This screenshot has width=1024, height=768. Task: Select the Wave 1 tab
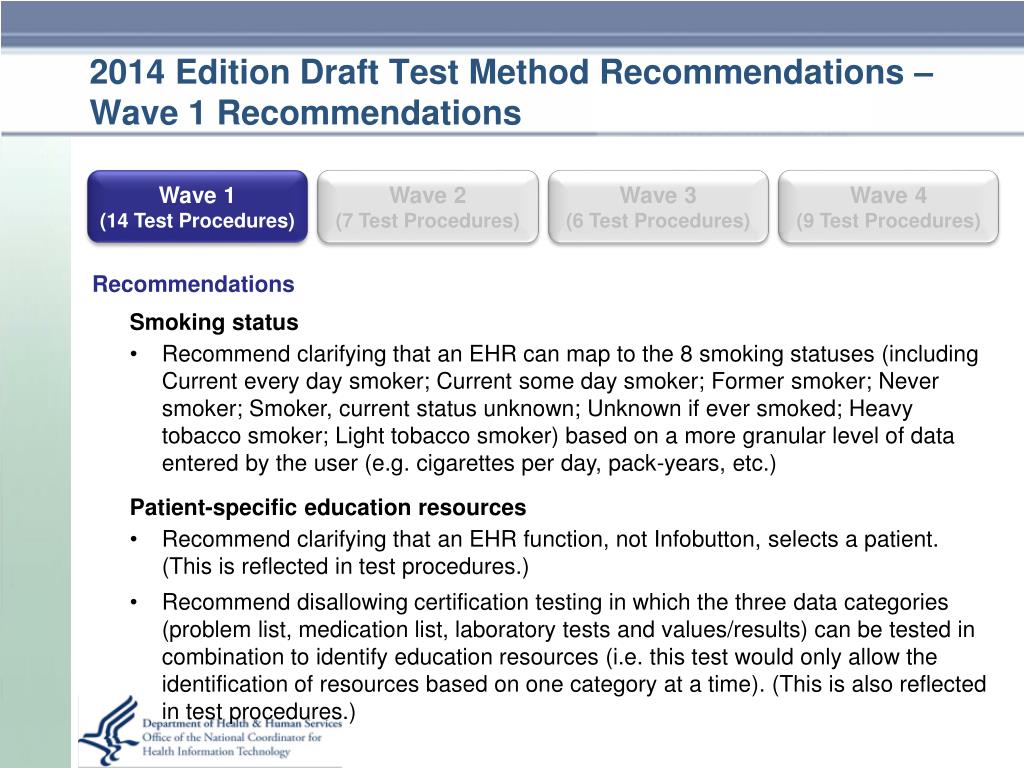click(197, 207)
